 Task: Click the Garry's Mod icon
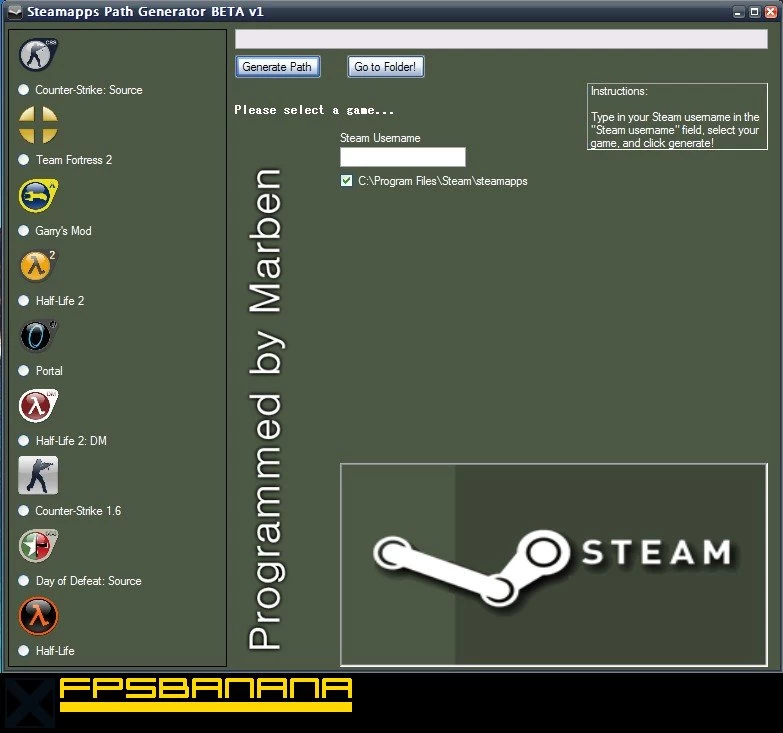(x=38, y=196)
